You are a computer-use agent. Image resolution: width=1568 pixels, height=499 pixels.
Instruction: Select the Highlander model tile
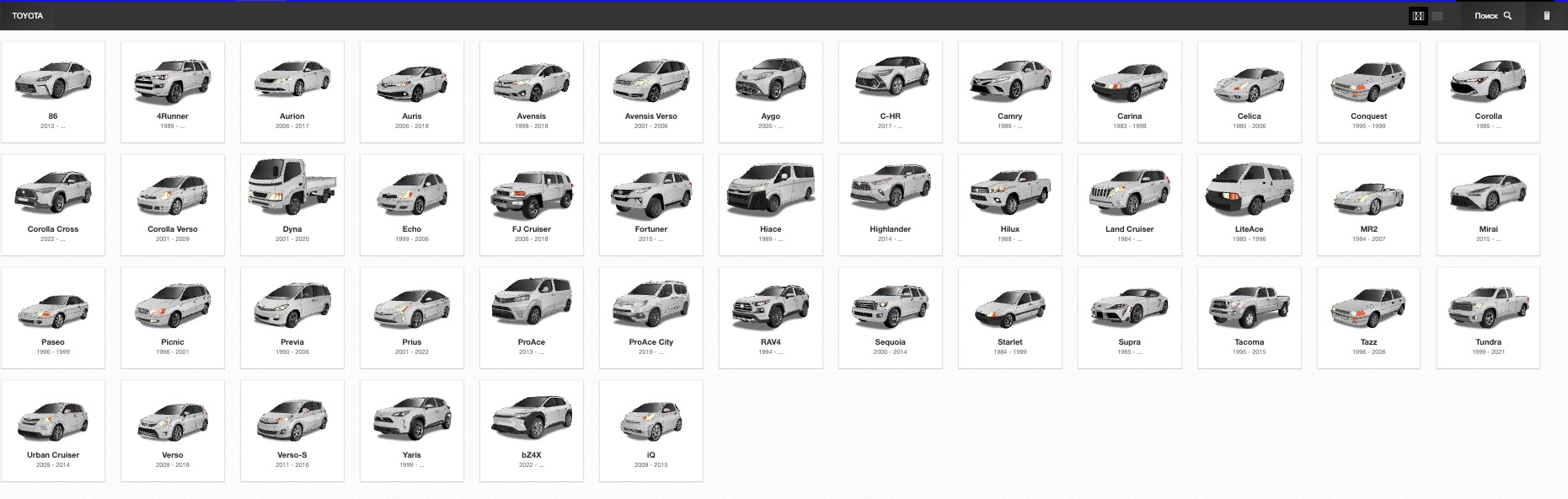891,205
